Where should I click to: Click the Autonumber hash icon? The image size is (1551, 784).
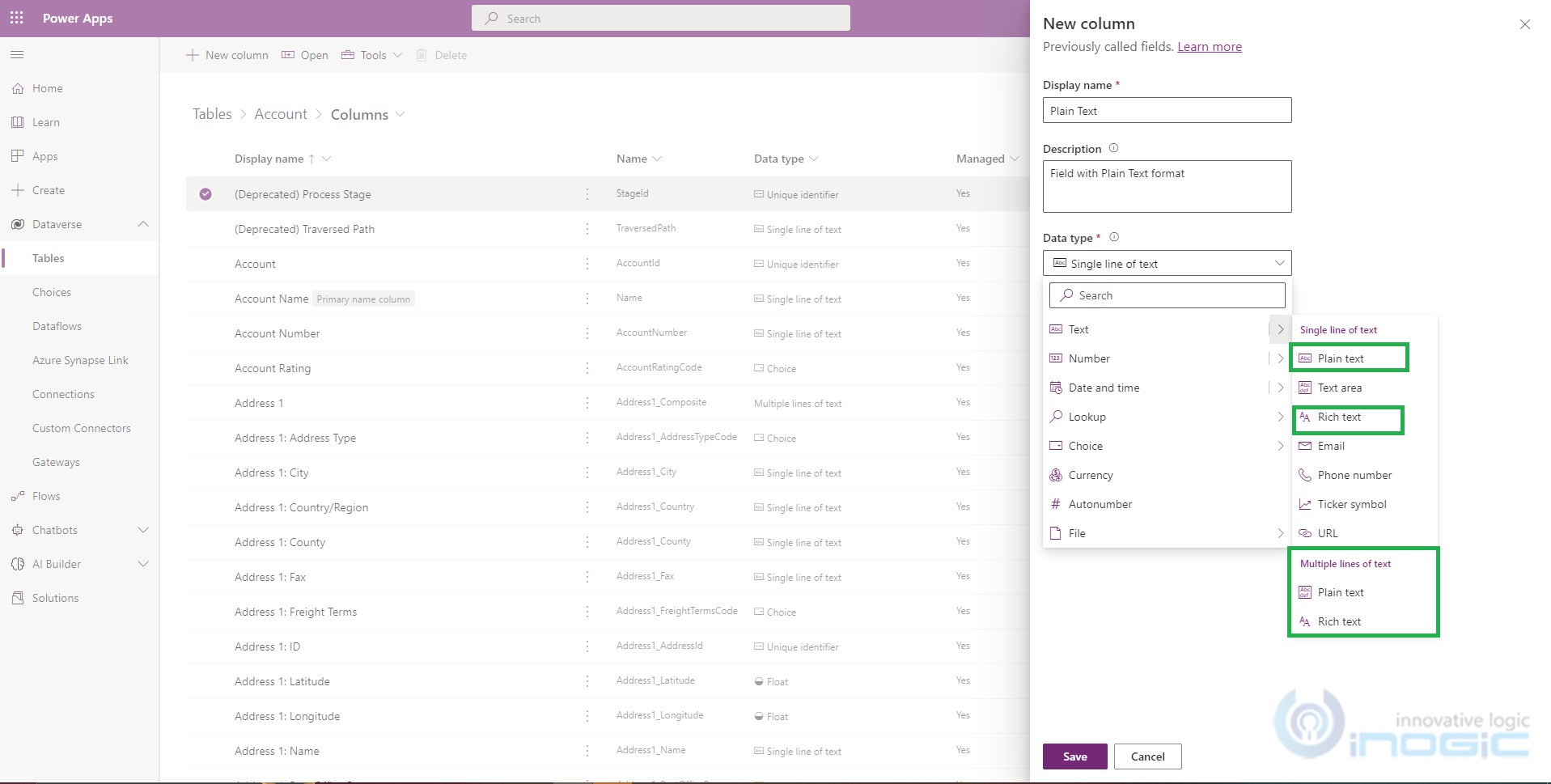coord(1056,504)
